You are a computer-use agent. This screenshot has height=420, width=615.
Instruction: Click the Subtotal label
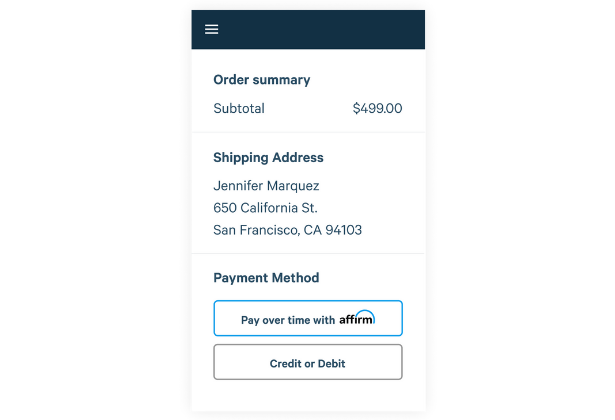click(239, 108)
